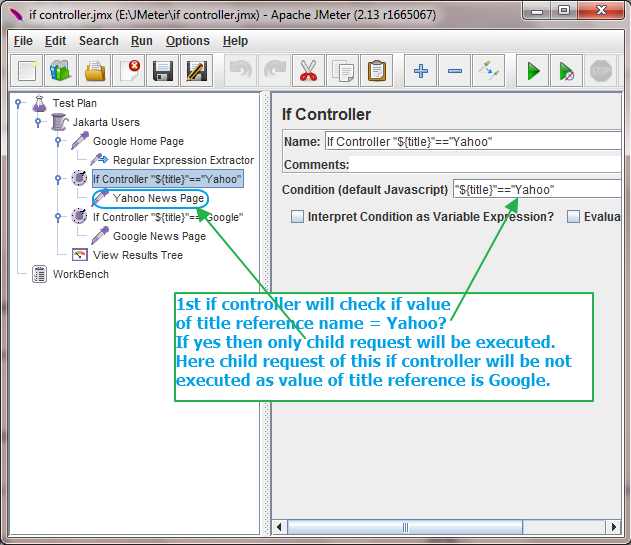This screenshot has height=545, width=631.
Task: Click the New test plan toolbar icon
Action: click(27, 71)
